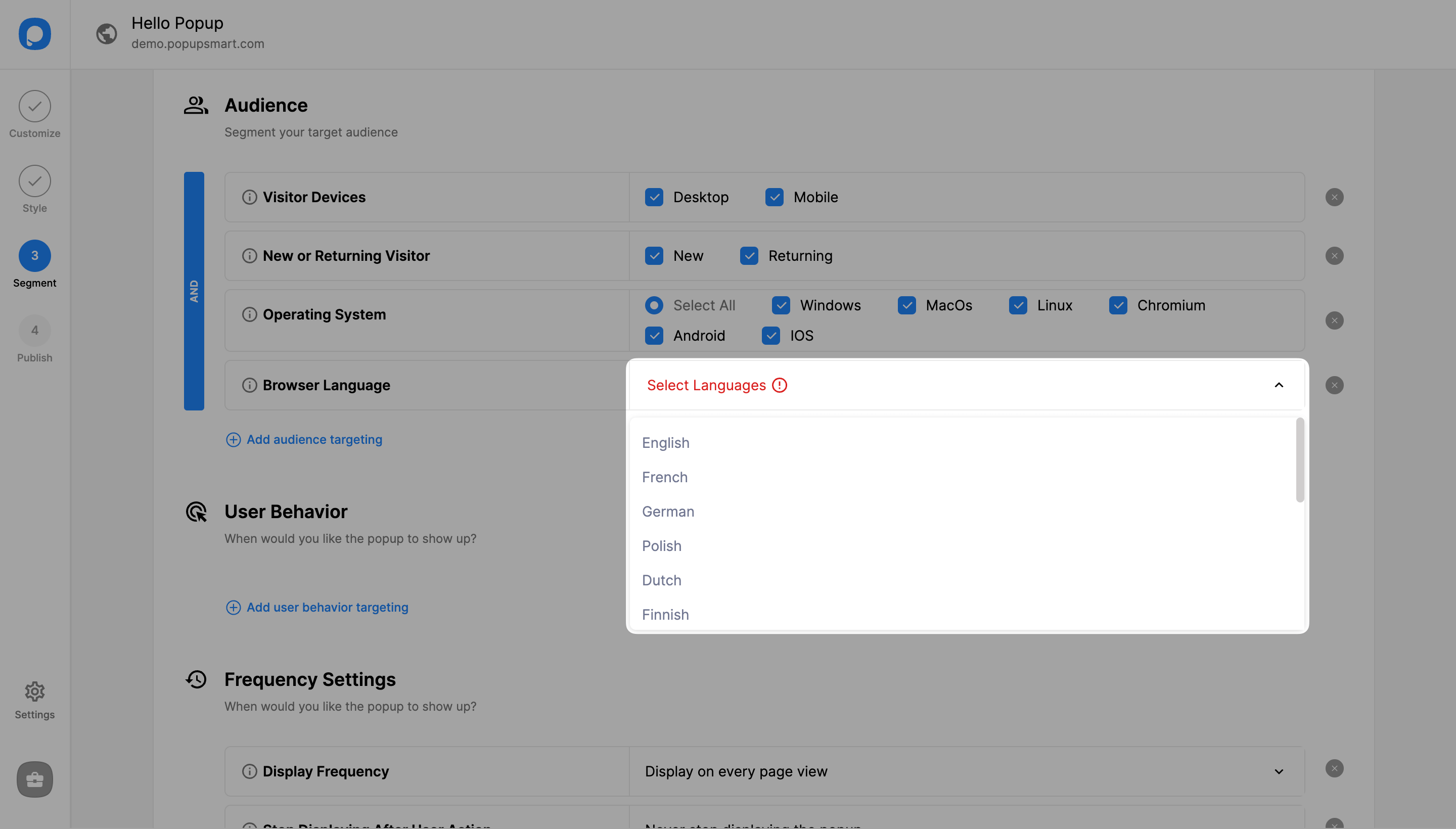Click info icon beside Display Frequency
1456x829 pixels.
click(249, 771)
